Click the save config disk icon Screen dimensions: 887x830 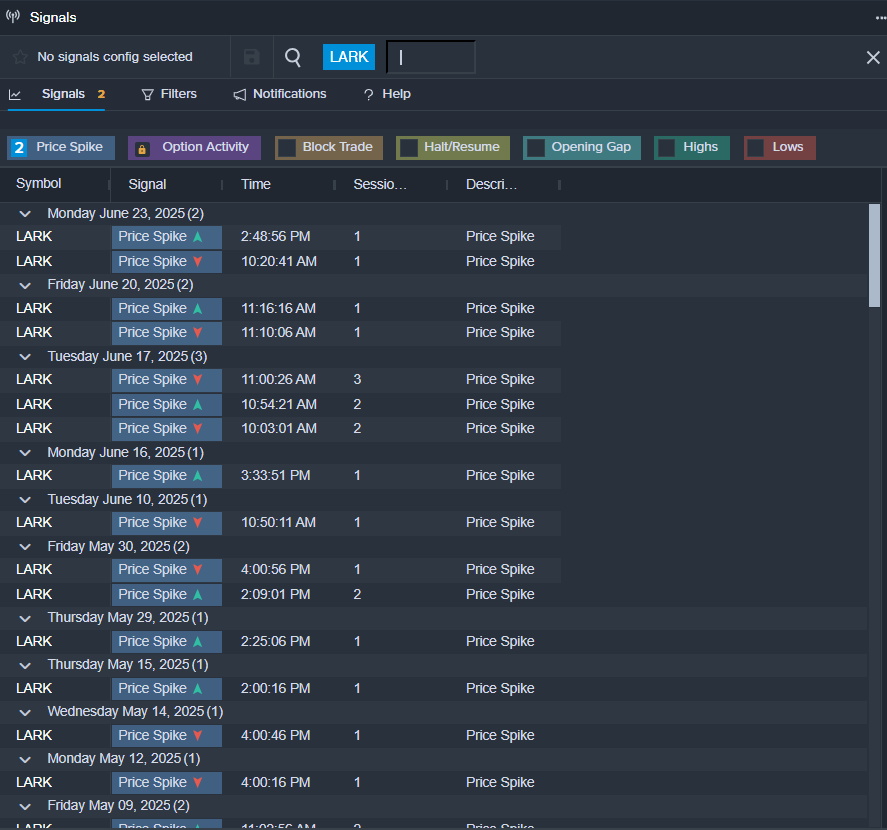252,57
